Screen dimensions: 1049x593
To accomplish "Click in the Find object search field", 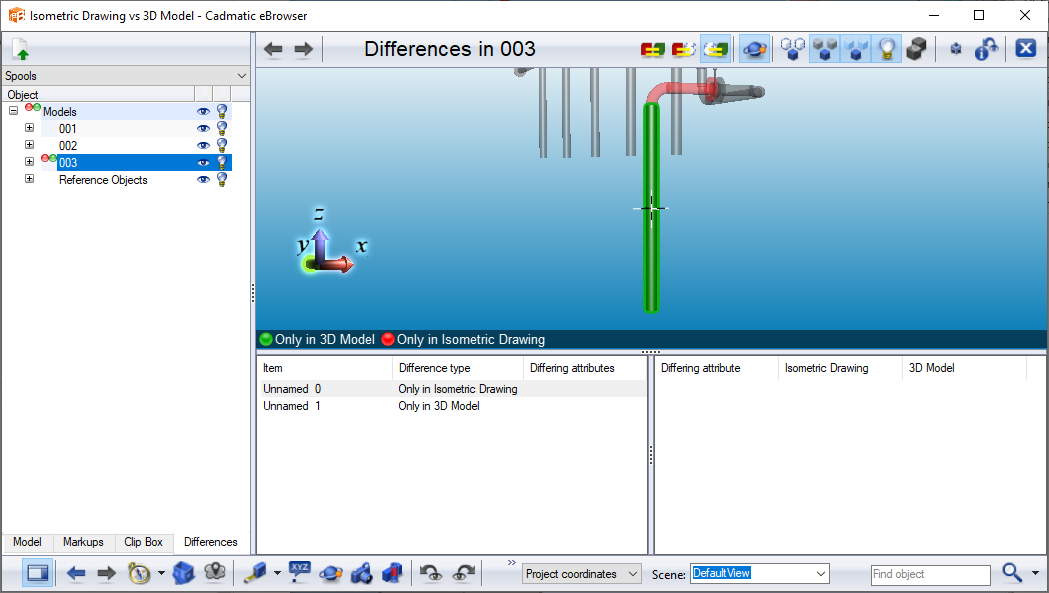I will pyautogui.click(x=929, y=574).
